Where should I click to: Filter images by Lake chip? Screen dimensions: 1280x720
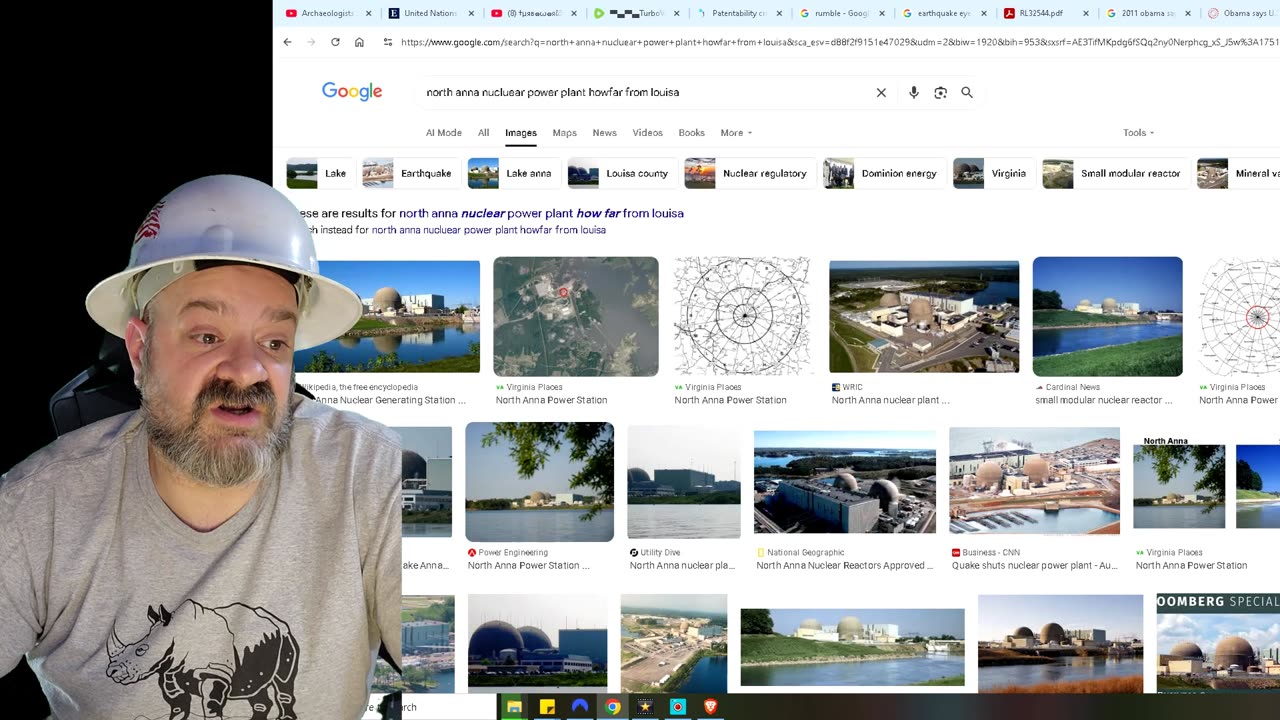pos(320,173)
